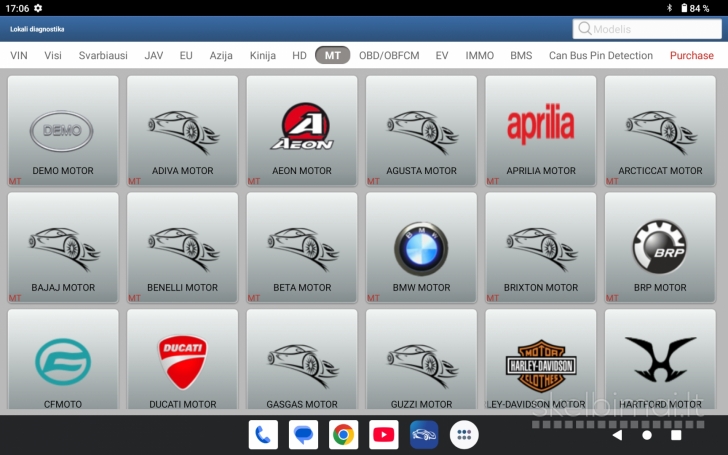
Task: Open the IMMO category tab
Action: [479, 56]
